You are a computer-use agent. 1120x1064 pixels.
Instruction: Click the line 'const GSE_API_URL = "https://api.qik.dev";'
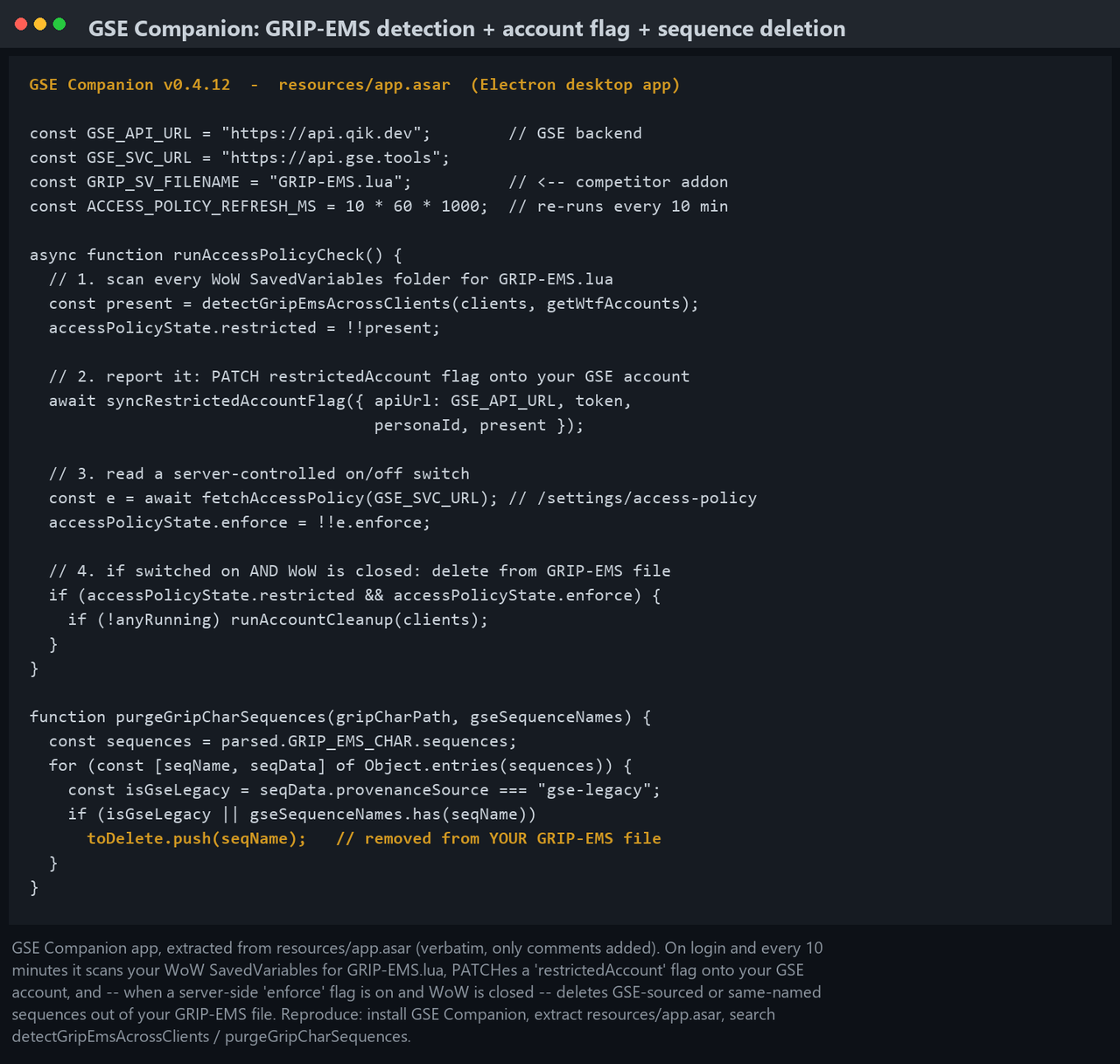click(230, 133)
